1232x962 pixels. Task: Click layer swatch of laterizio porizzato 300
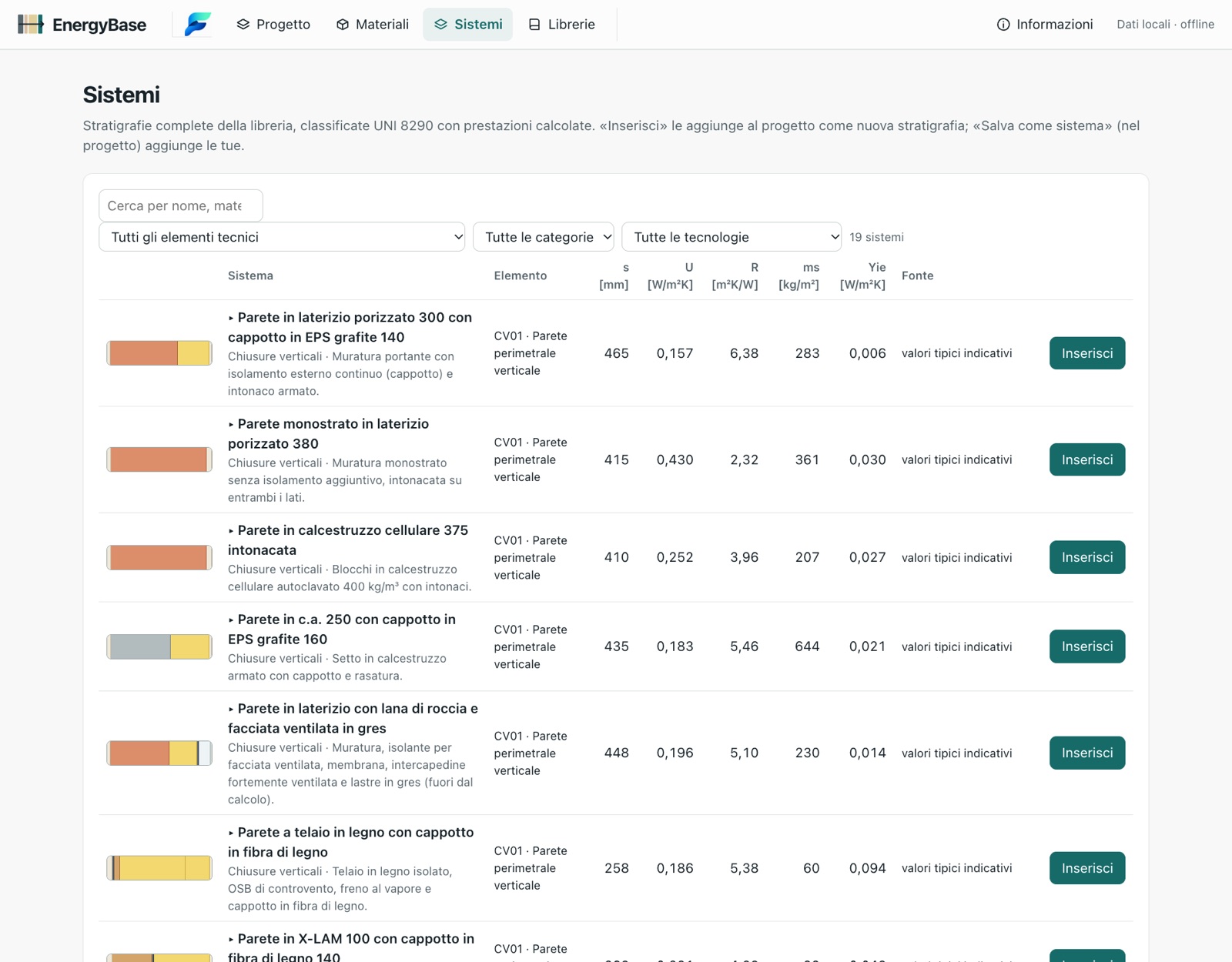coord(159,353)
